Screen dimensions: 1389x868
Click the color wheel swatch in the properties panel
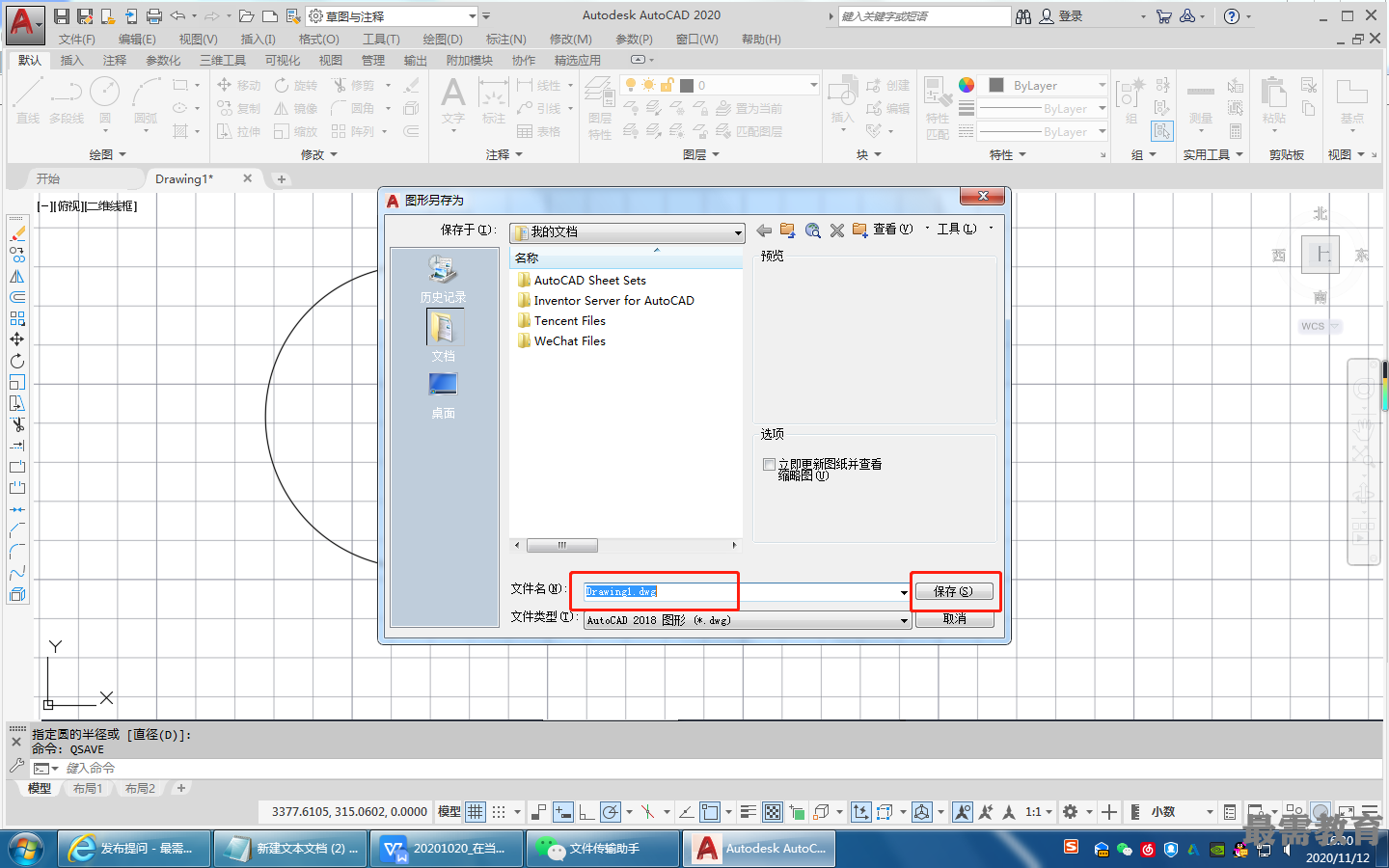967,85
